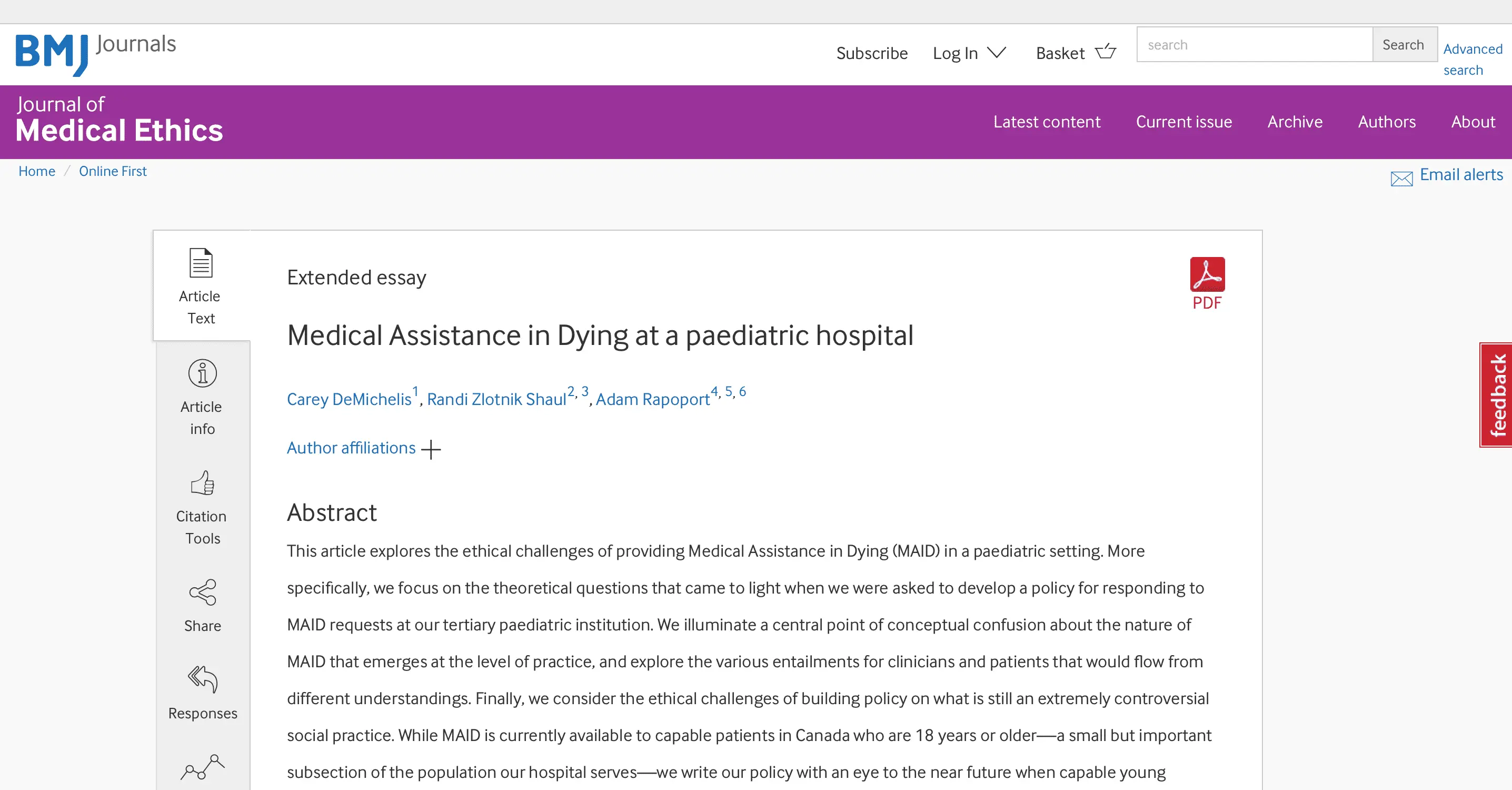Viewport: 1512px width, 790px height.
Task: Expand the Log In dropdown arrow
Action: coord(997,52)
